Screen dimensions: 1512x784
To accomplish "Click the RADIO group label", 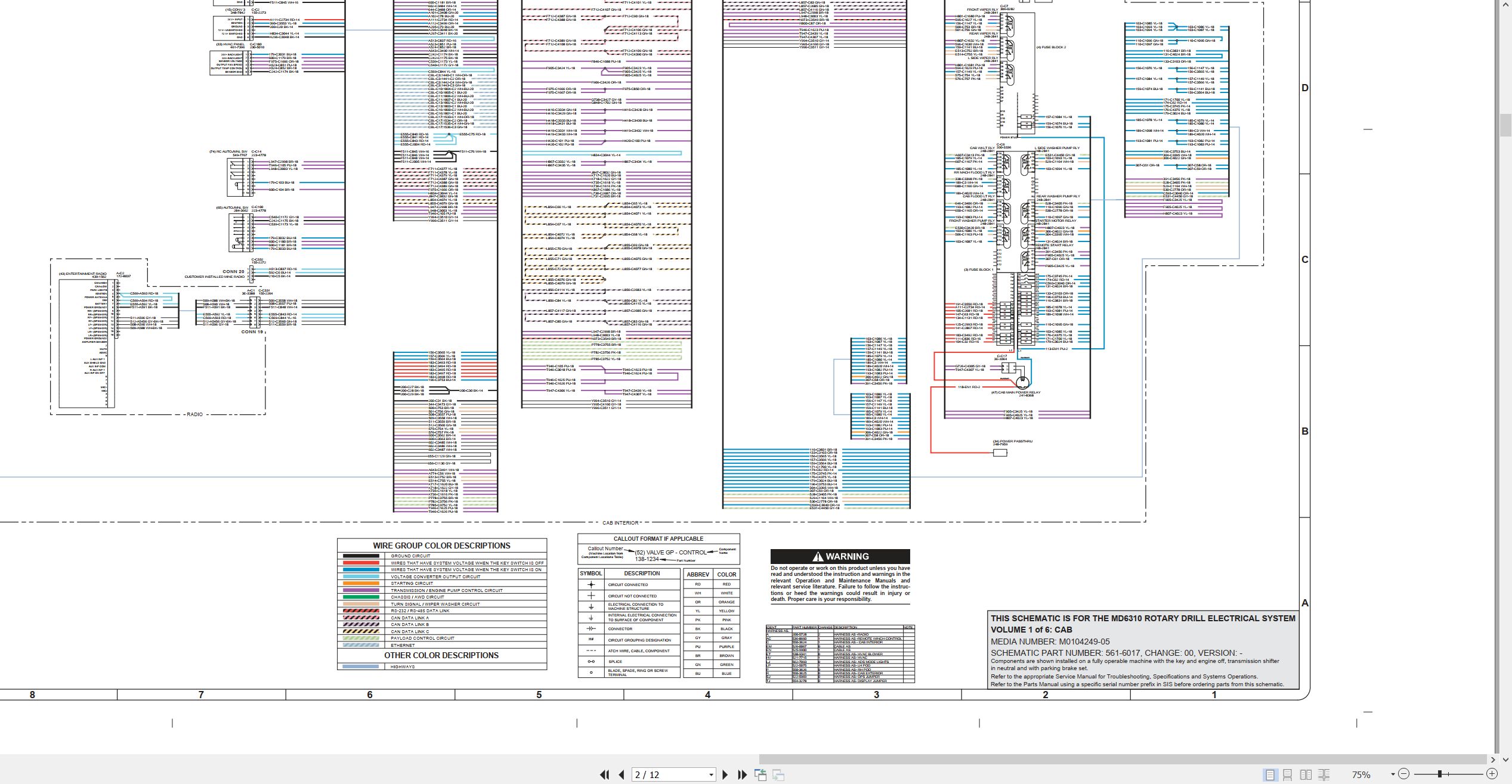I will coord(194,414).
